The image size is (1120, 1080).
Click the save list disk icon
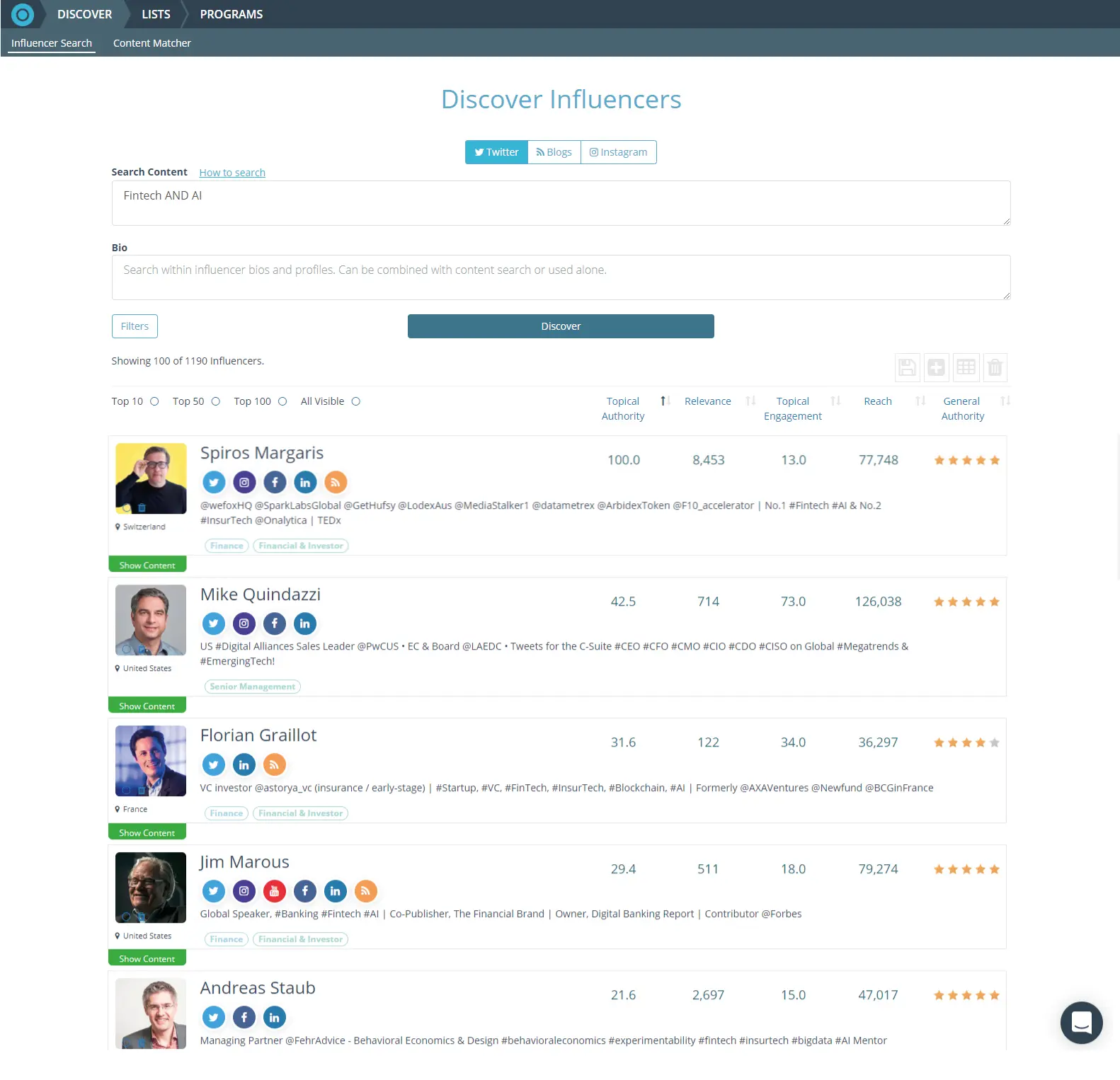[907, 367]
